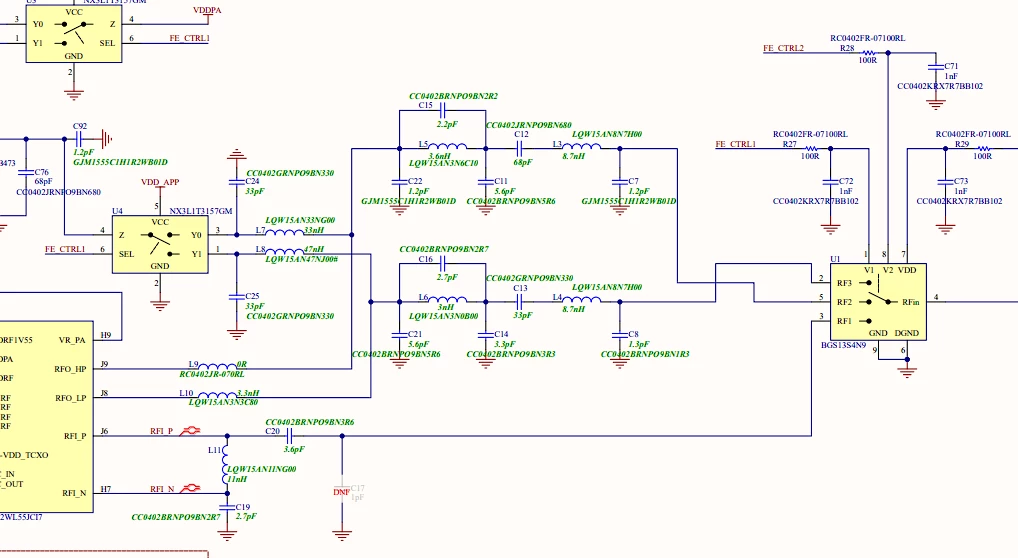Image resolution: width=1018 pixels, height=558 pixels.
Task: Click capacitor C92 1.2pF symbol
Action: [x=79, y=138]
